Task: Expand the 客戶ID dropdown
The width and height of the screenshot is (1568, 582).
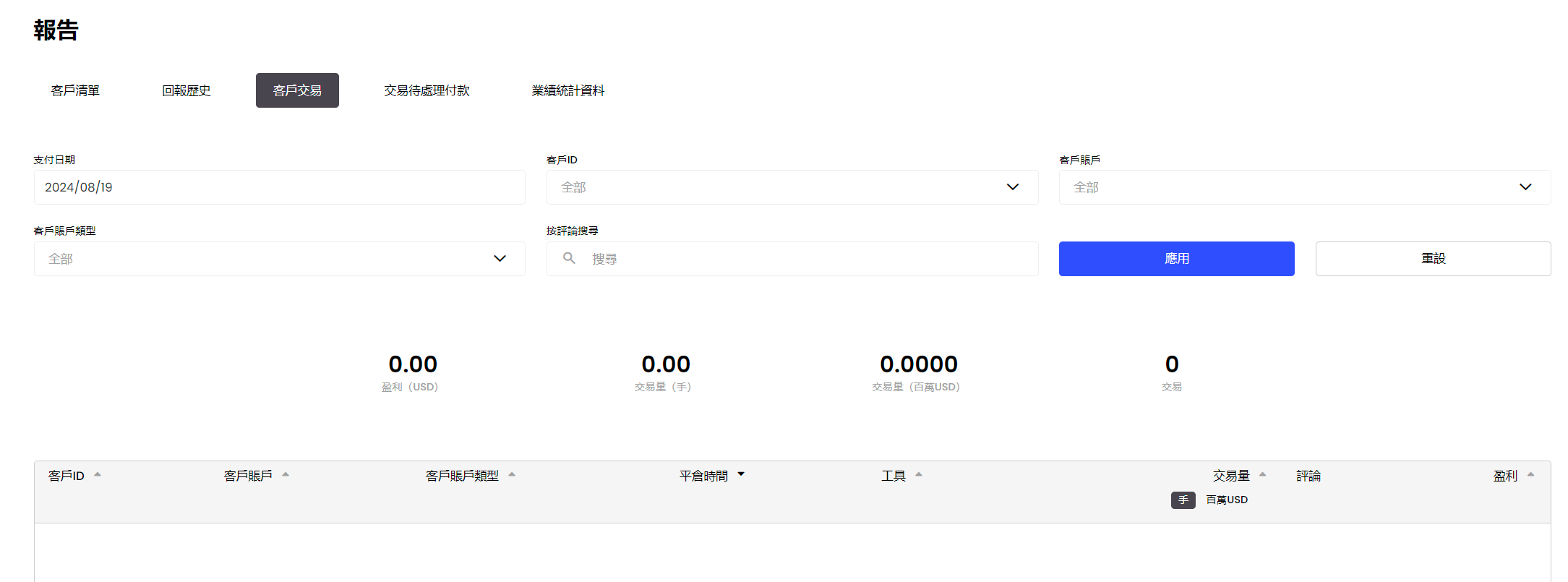Action: pos(792,187)
